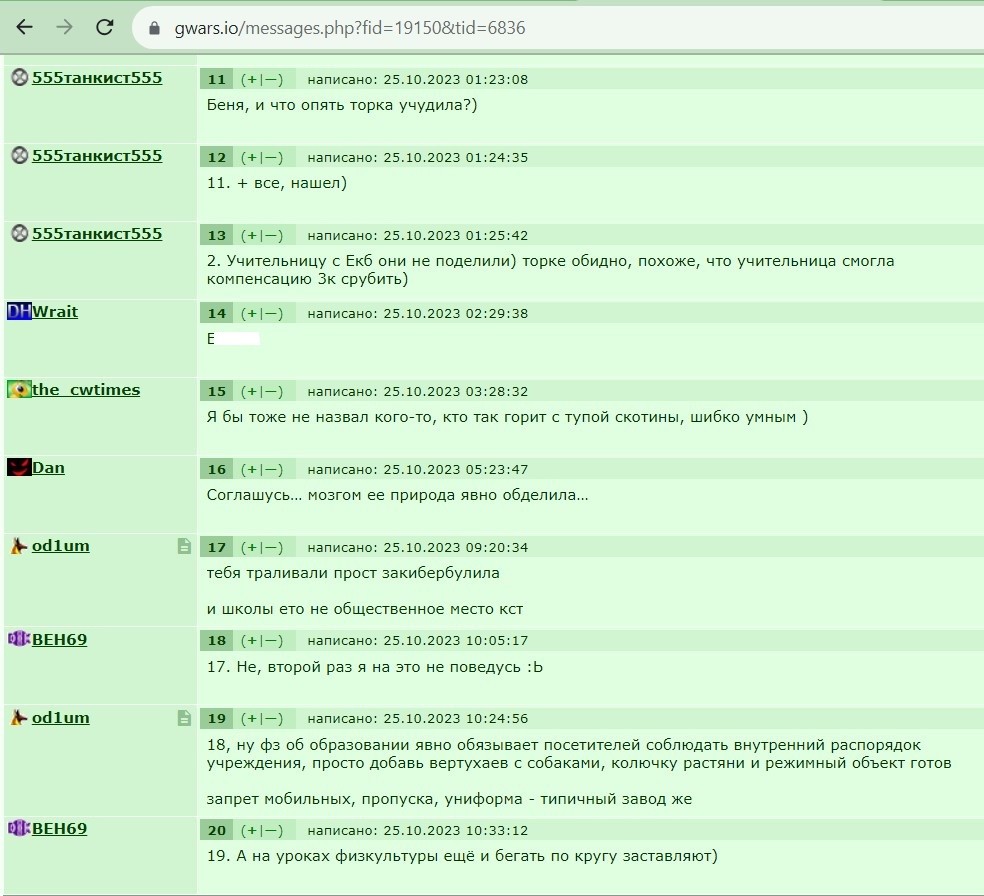Click message about 'уроках физкультуры' in post 20
The height and width of the screenshot is (896, 984).
coord(462,856)
